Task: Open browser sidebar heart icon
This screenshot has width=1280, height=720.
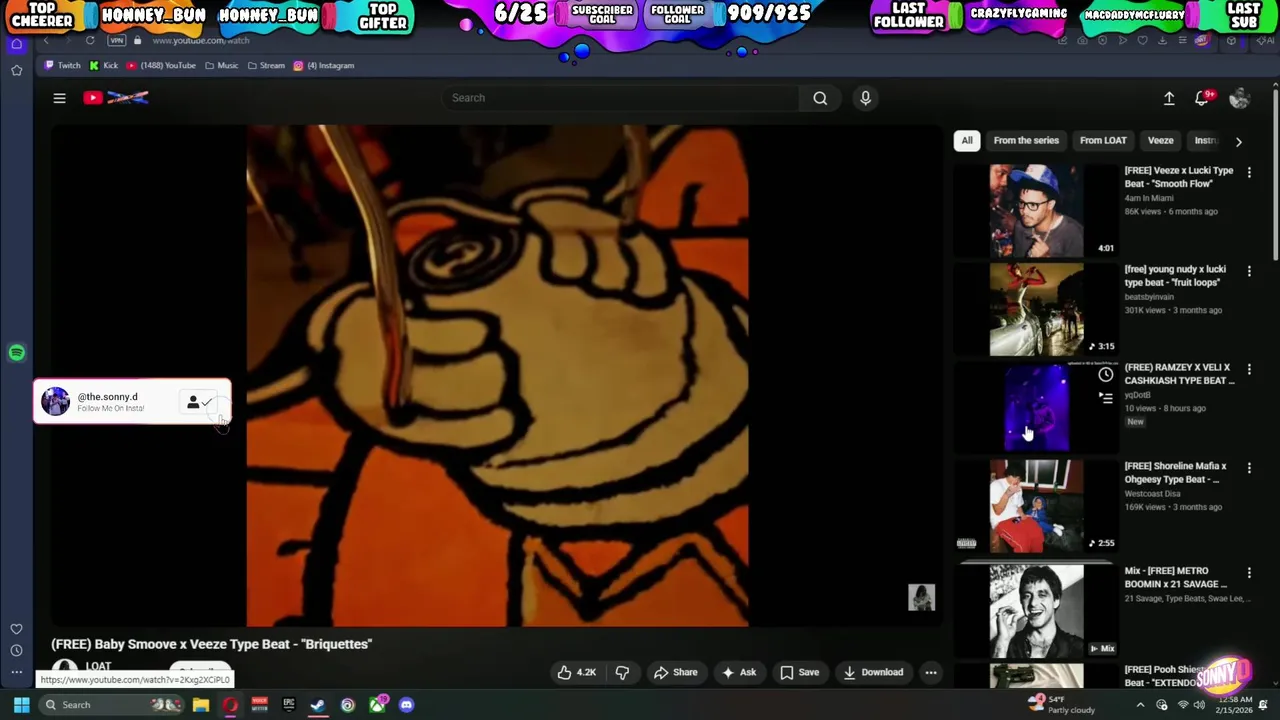Action: 17,629
